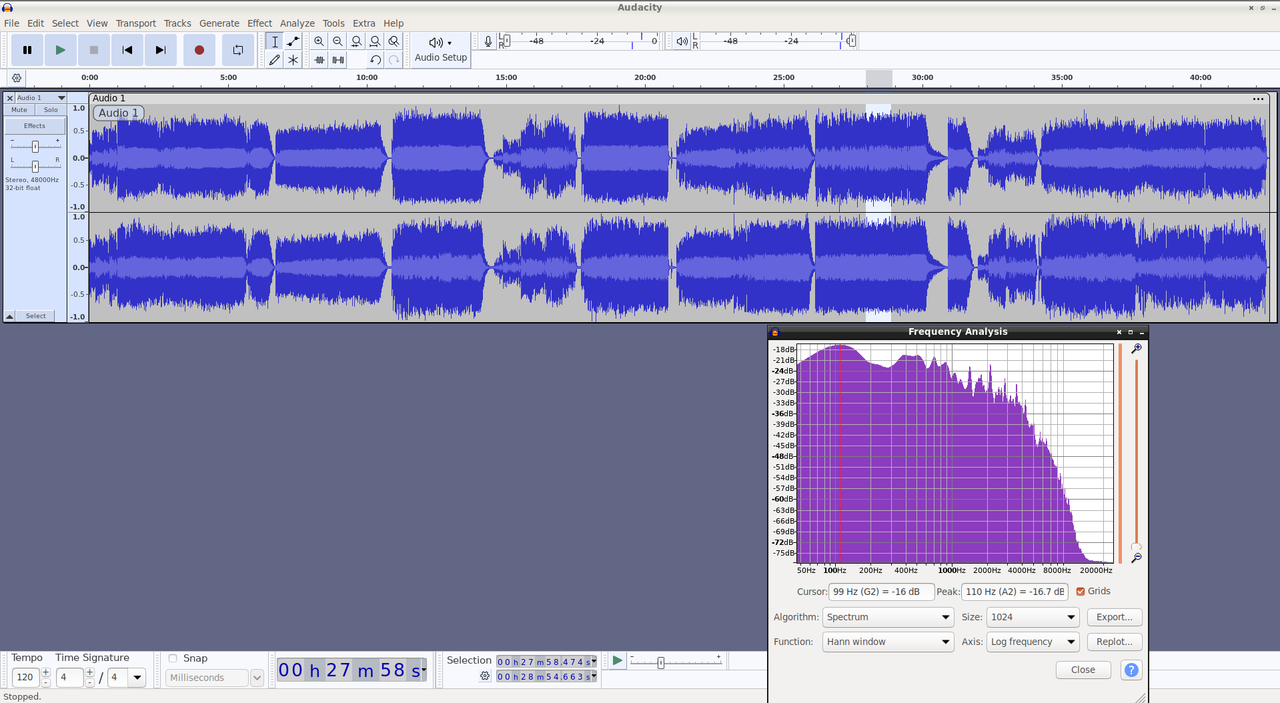This screenshot has width=1280, height=703.
Task: Click the red Record button
Action: [199, 50]
